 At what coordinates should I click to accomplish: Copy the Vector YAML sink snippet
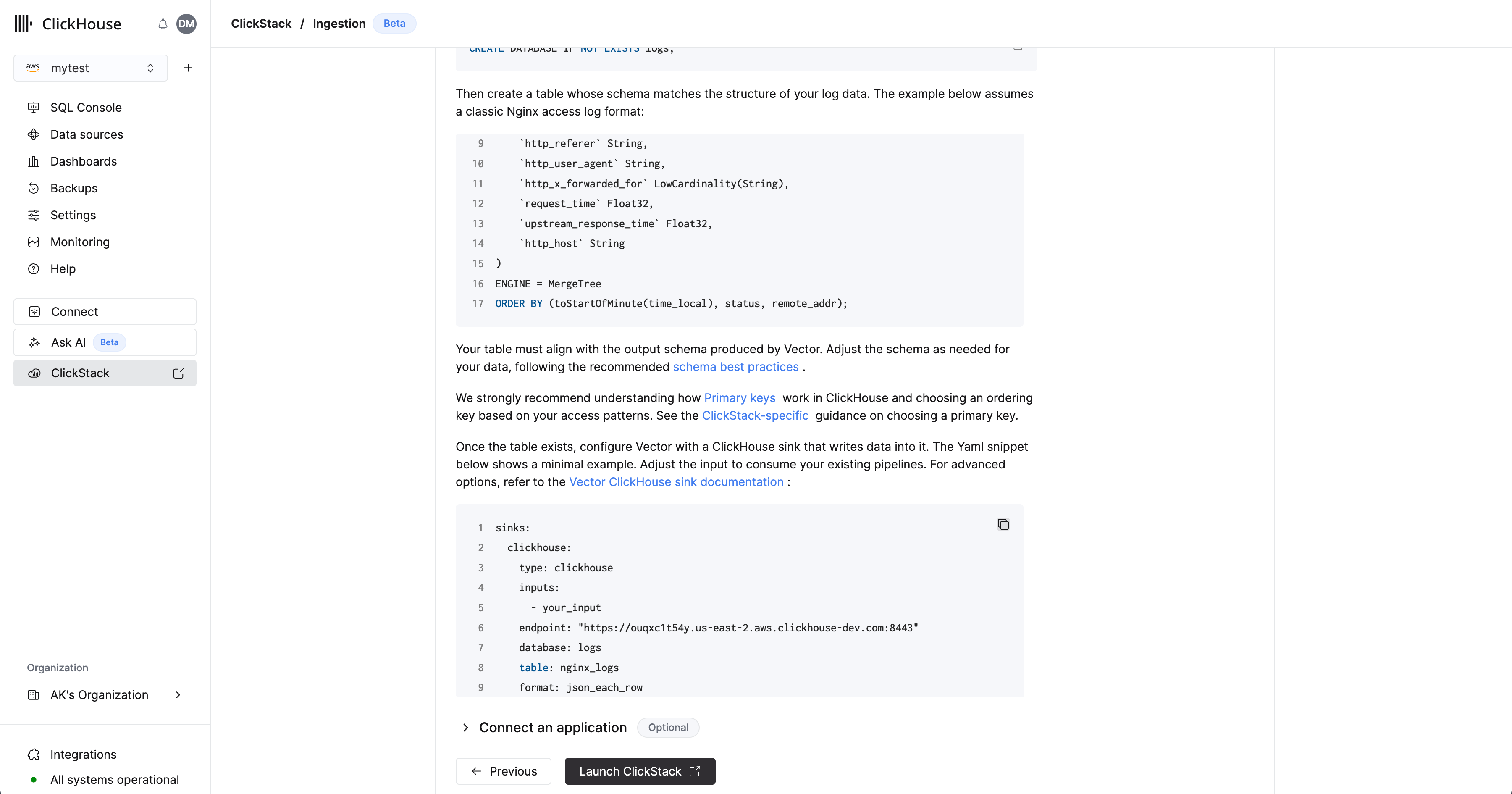pyautogui.click(x=1003, y=524)
